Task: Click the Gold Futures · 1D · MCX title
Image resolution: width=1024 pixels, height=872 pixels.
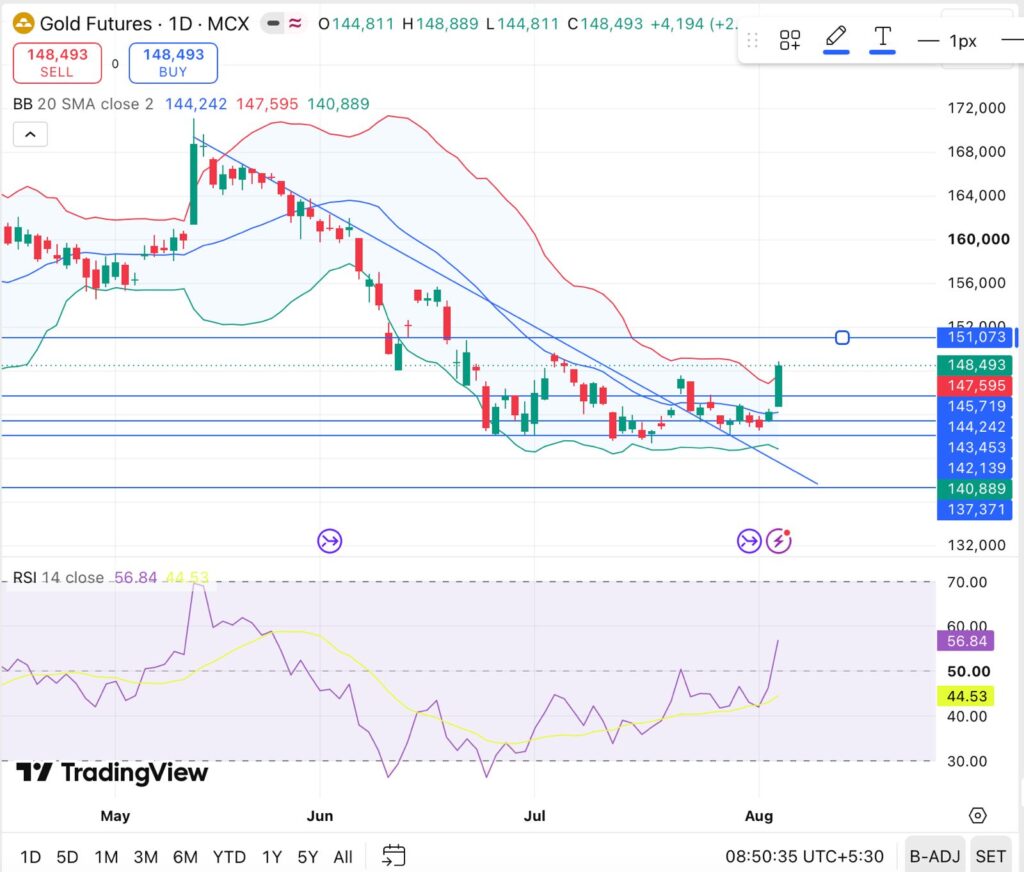Action: pyautogui.click(x=144, y=24)
